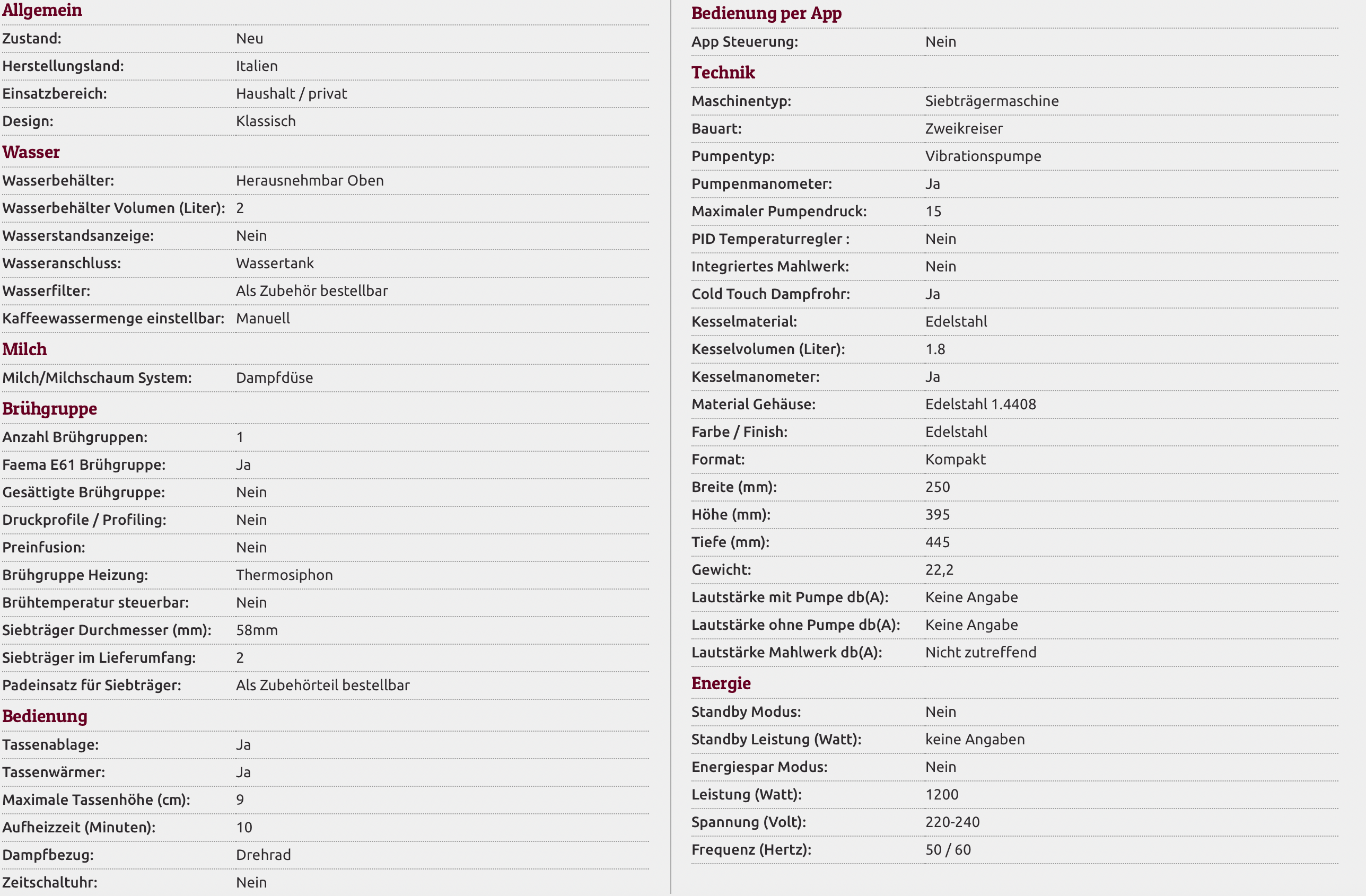Screen dimensions: 1366x896
Task: Click the Bedienung per App heading
Action: tap(766, 13)
